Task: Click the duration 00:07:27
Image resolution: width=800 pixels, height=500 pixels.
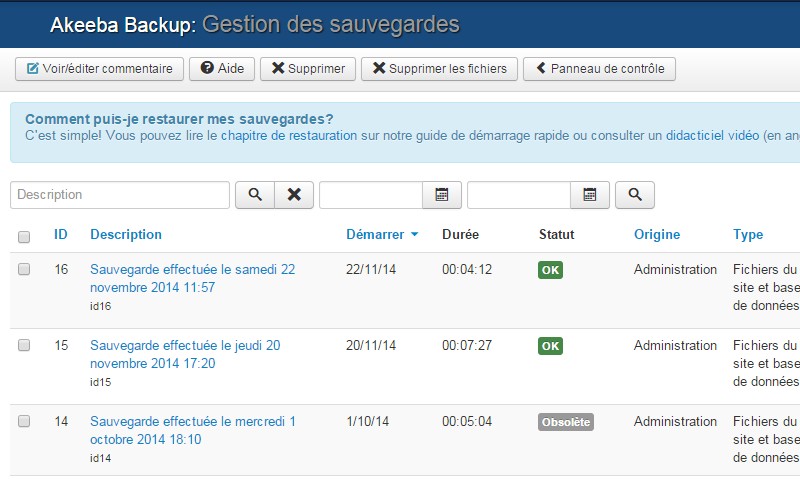Action: [x=467, y=345]
